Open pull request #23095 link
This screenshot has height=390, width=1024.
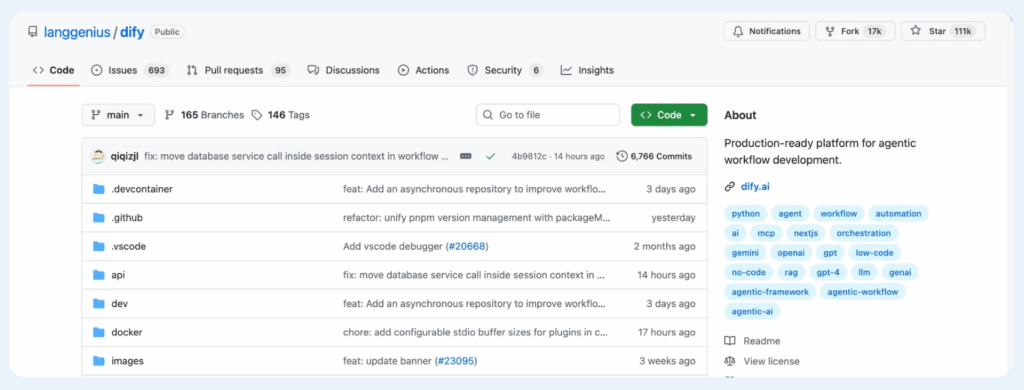coord(455,361)
